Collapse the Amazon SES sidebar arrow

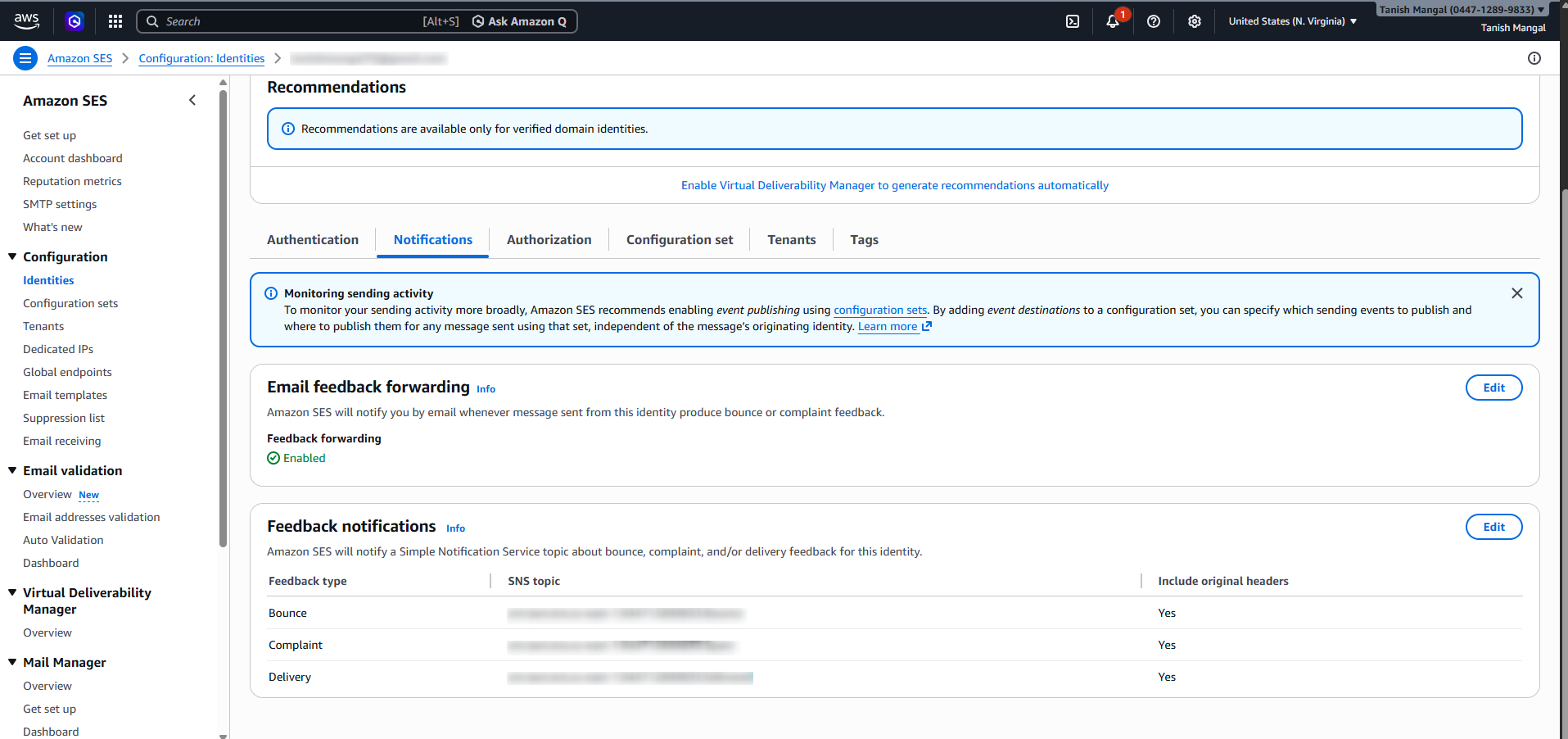point(192,100)
